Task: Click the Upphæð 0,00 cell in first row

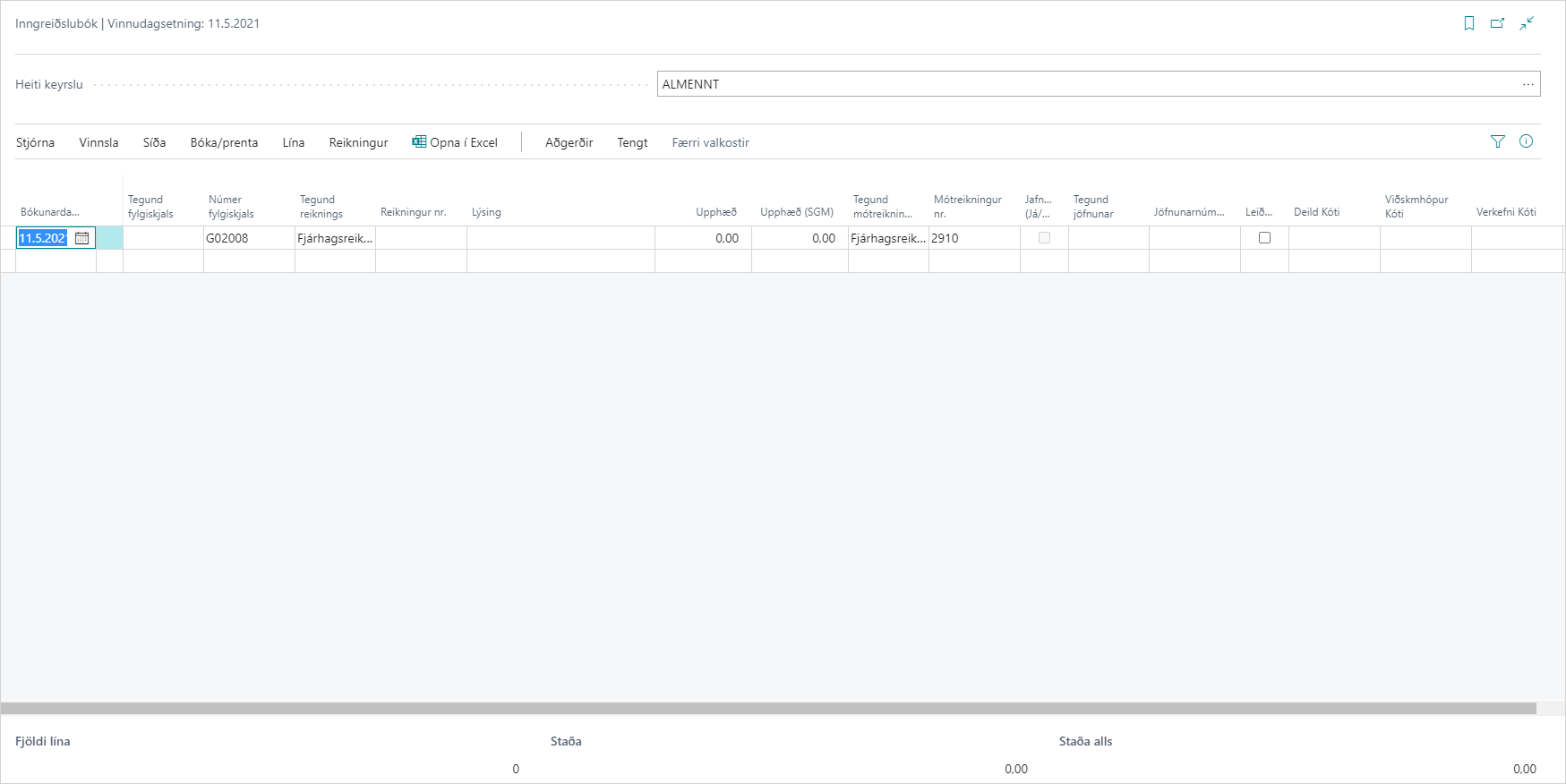Action: pyautogui.click(x=703, y=238)
